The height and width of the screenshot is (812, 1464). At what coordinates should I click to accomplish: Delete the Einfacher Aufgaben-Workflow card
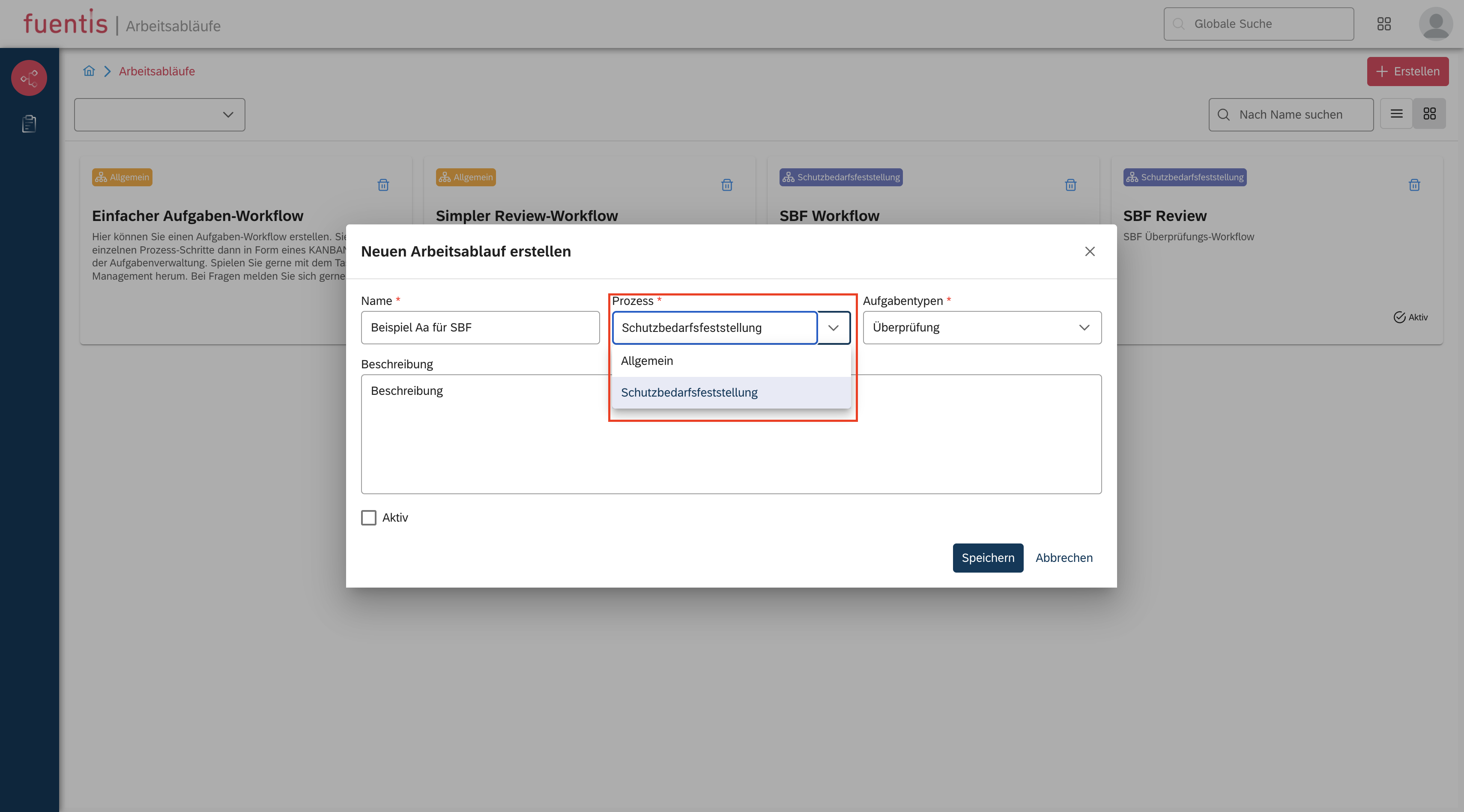[382, 185]
